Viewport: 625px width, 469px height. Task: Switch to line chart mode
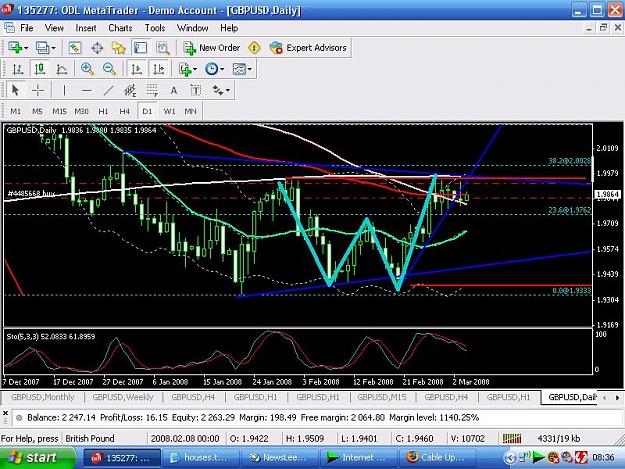[x=61, y=69]
